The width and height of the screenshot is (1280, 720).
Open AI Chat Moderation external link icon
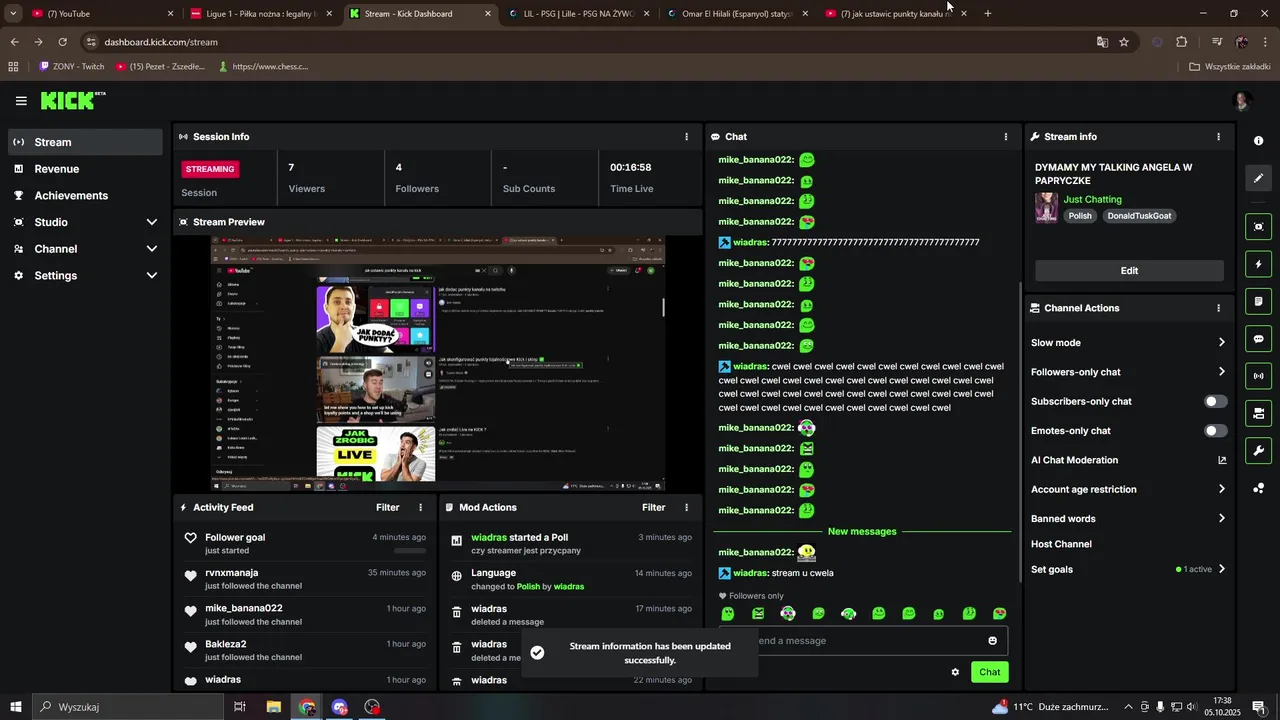coord(1221,460)
